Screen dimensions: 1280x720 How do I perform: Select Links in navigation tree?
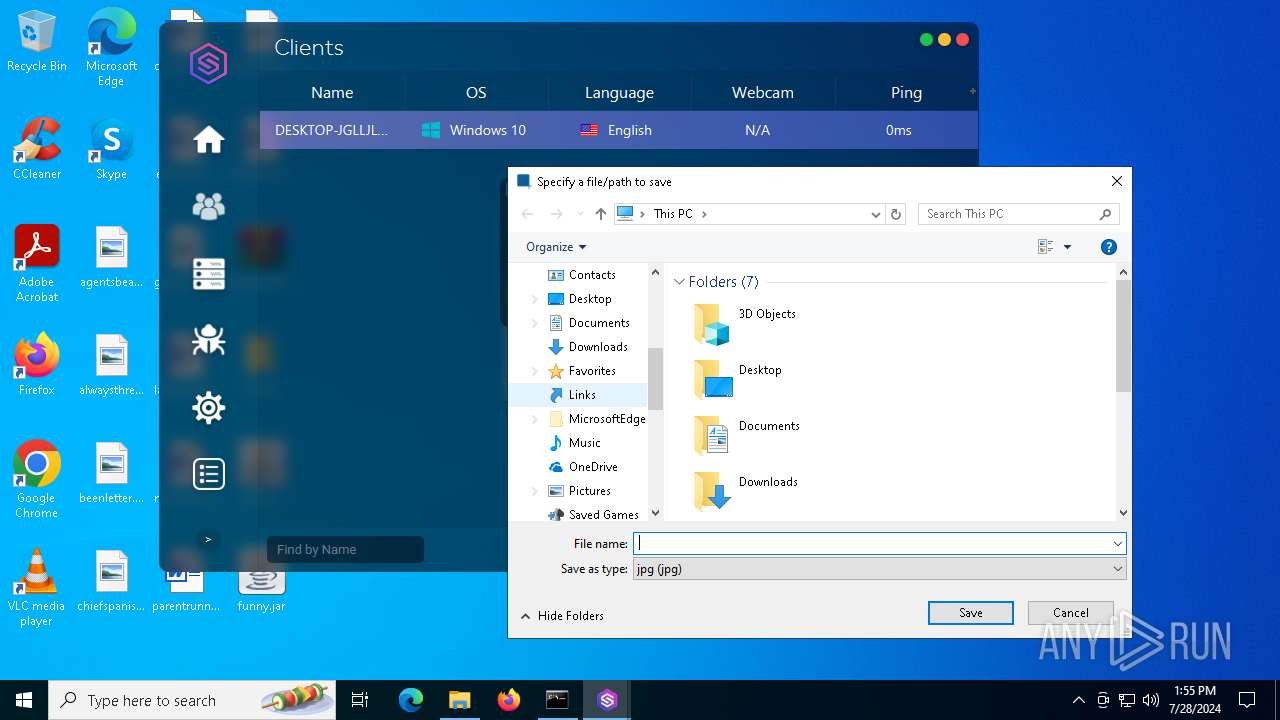pyautogui.click(x=582, y=395)
